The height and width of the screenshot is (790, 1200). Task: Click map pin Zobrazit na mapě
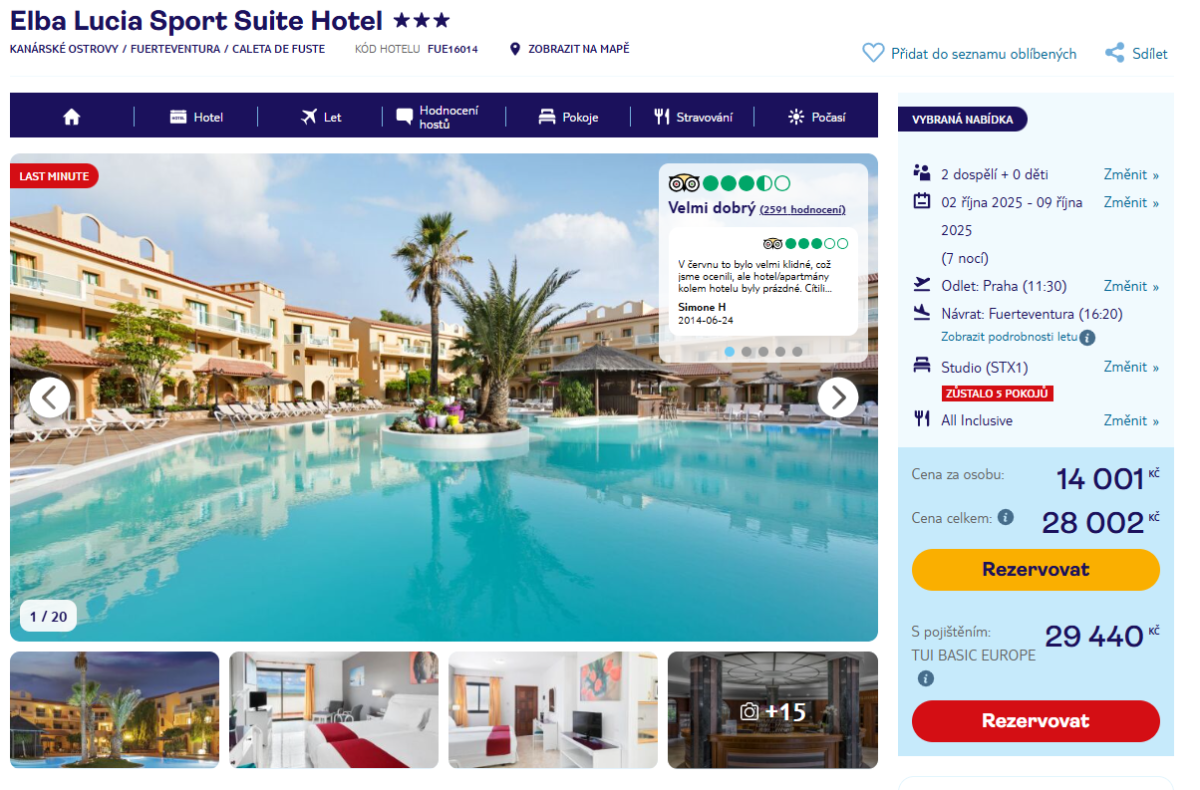tap(515, 49)
